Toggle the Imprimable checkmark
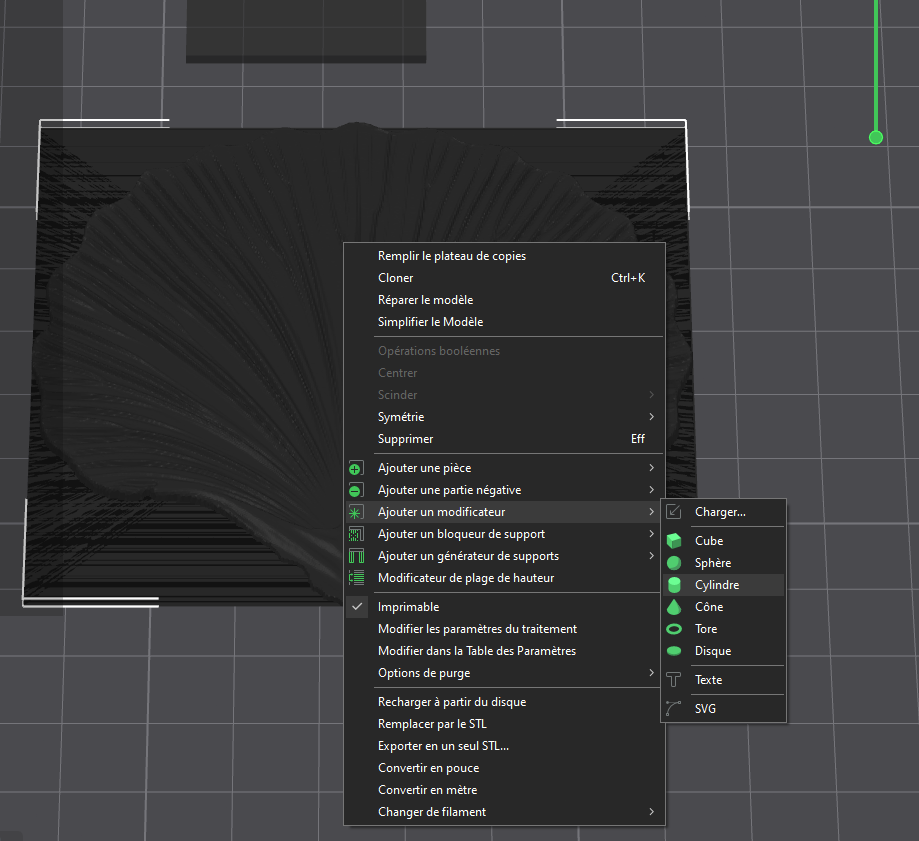Viewport: 919px width, 841px height. [357, 607]
